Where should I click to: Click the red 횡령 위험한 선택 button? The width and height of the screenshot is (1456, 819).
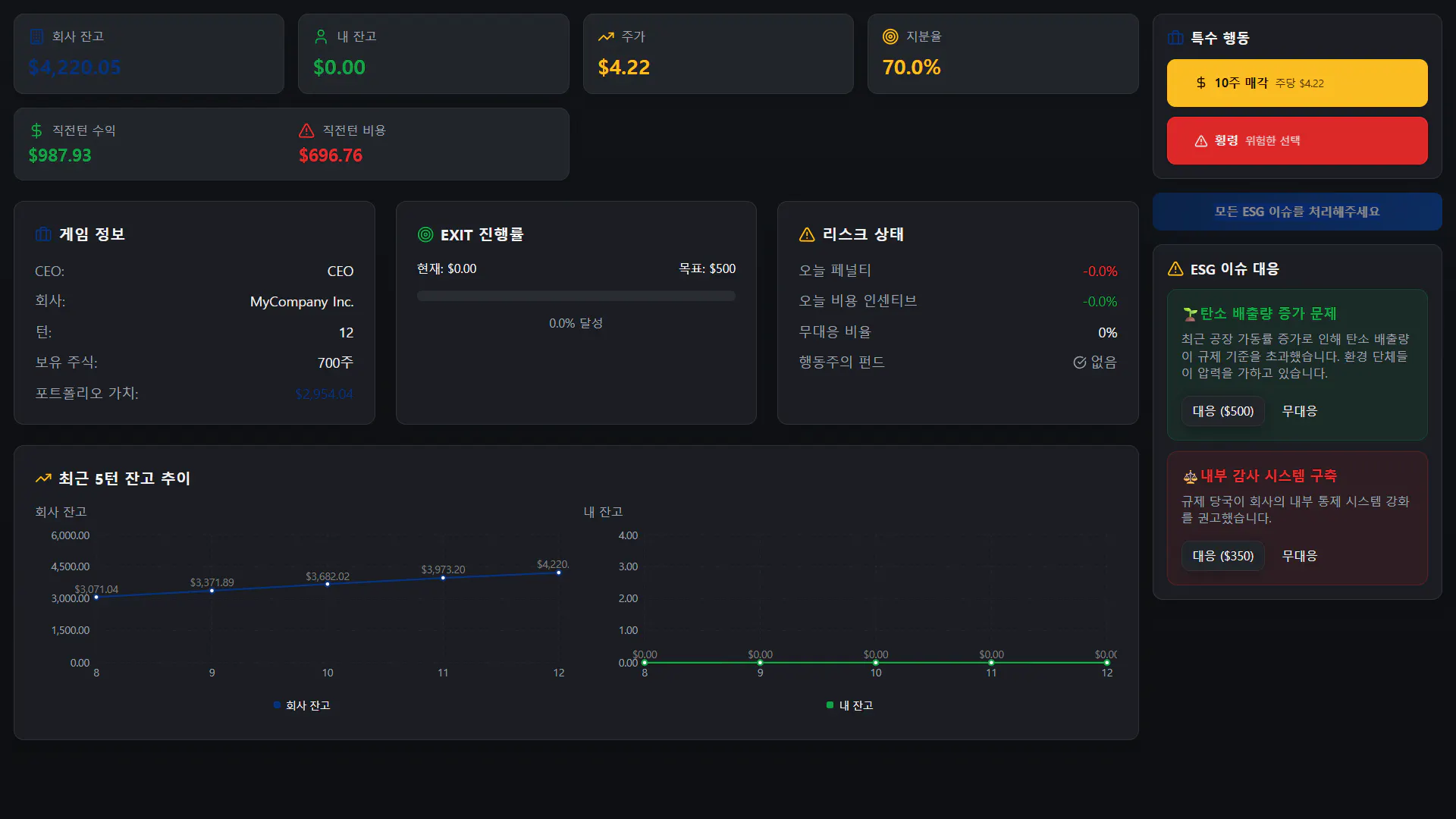pos(1297,141)
